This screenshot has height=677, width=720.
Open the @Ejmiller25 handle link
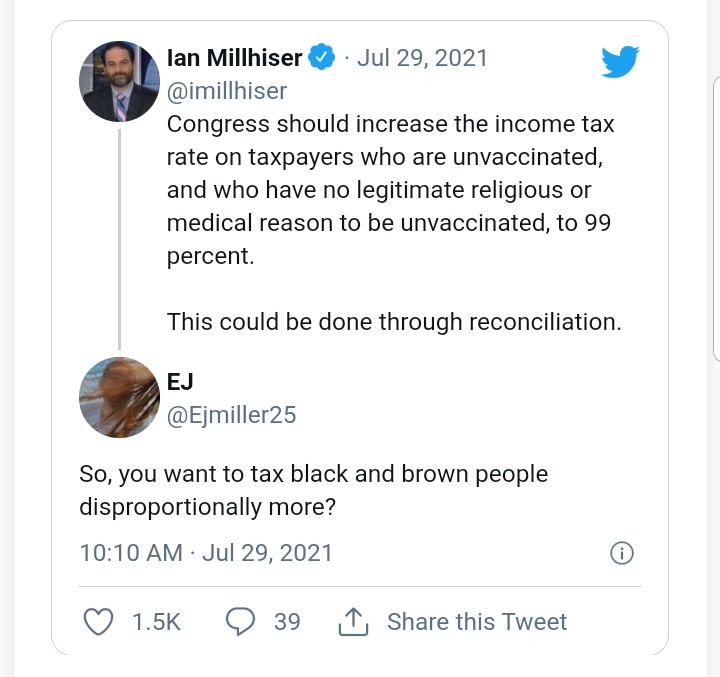(x=231, y=414)
